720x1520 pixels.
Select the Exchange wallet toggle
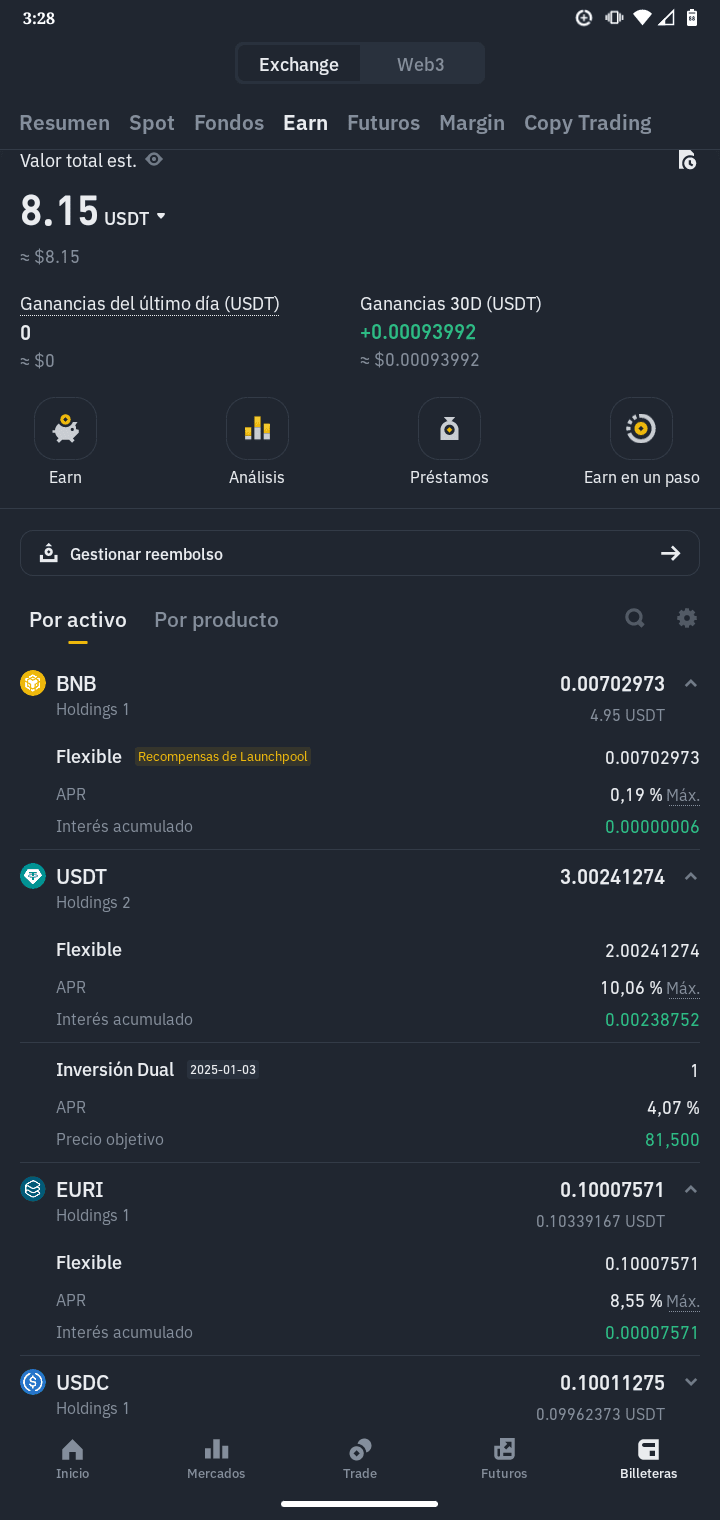(299, 64)
